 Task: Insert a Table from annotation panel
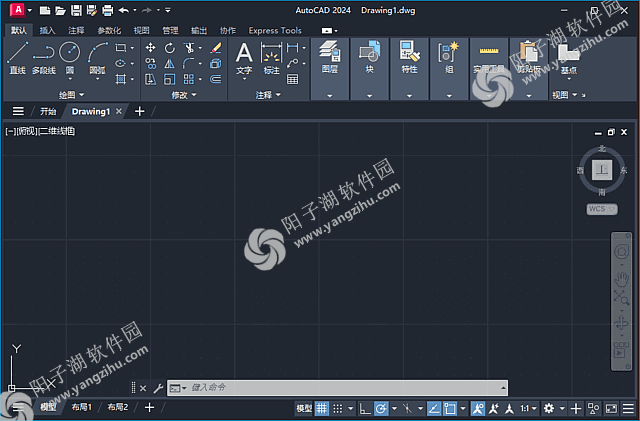tap(293, 79)
